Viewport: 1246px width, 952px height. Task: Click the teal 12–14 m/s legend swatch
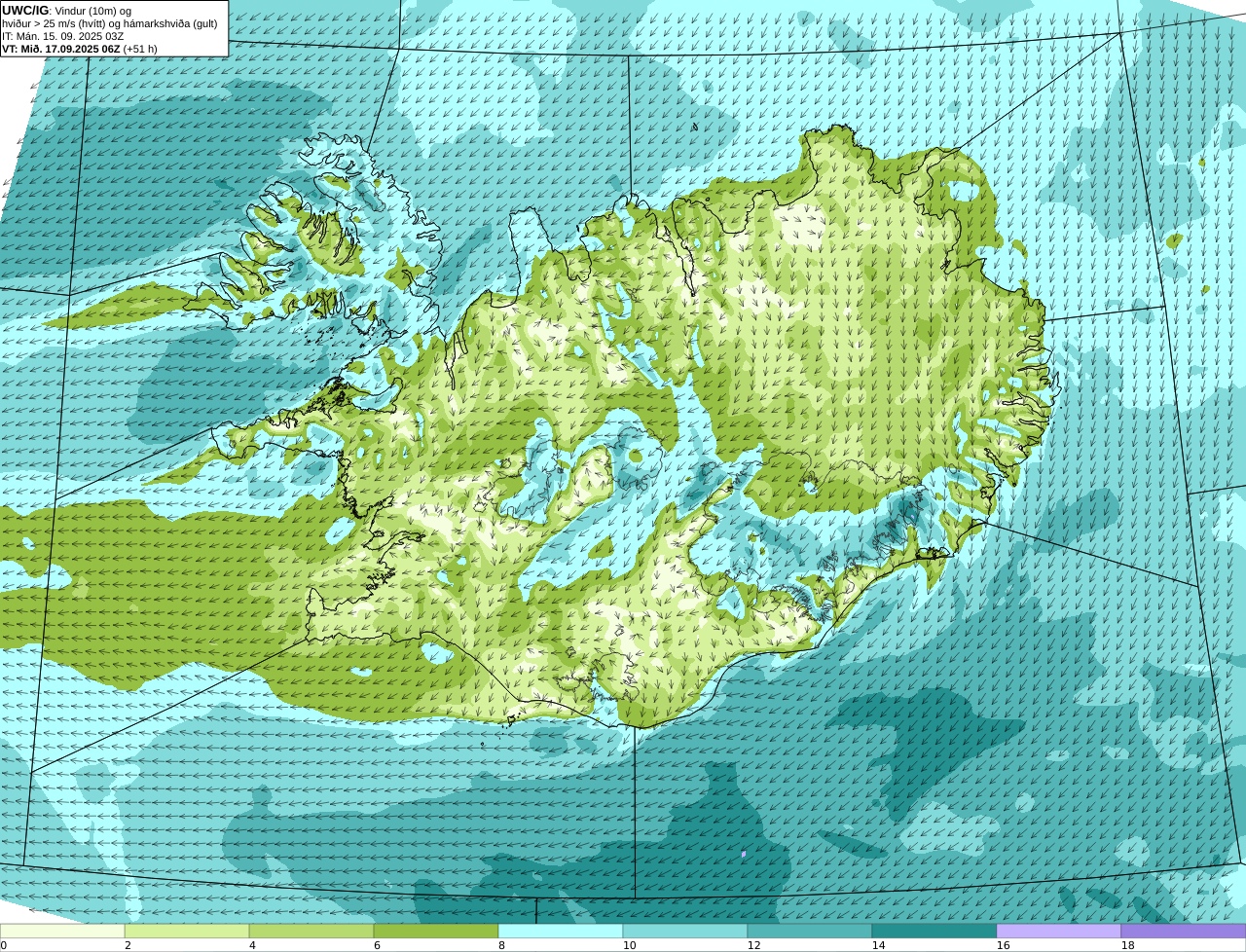coord(810,931)
